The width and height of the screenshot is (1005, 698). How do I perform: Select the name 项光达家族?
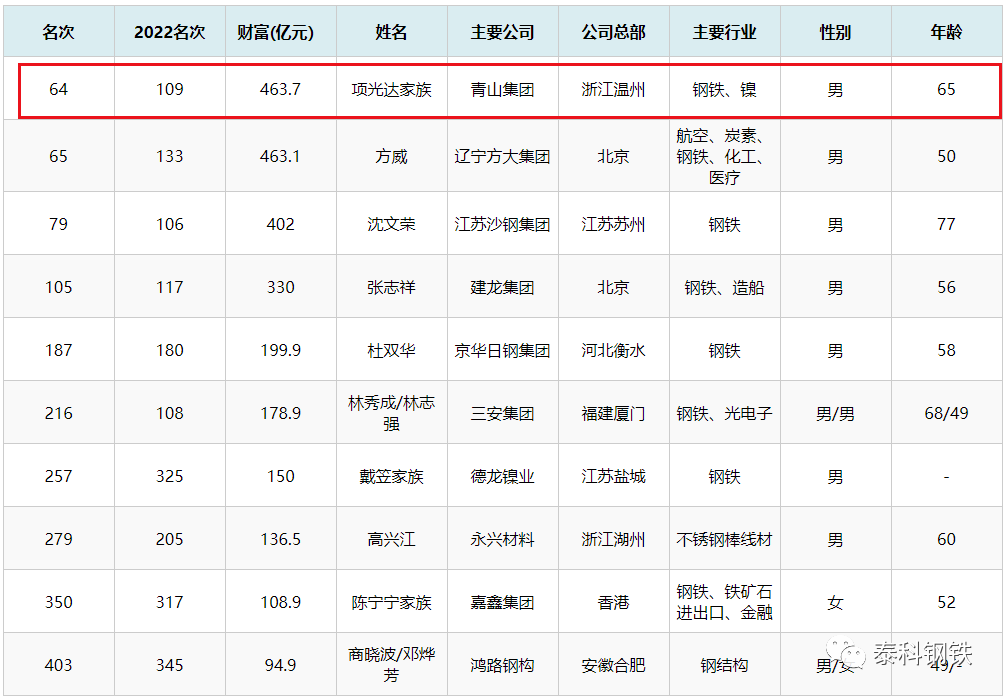392,90
